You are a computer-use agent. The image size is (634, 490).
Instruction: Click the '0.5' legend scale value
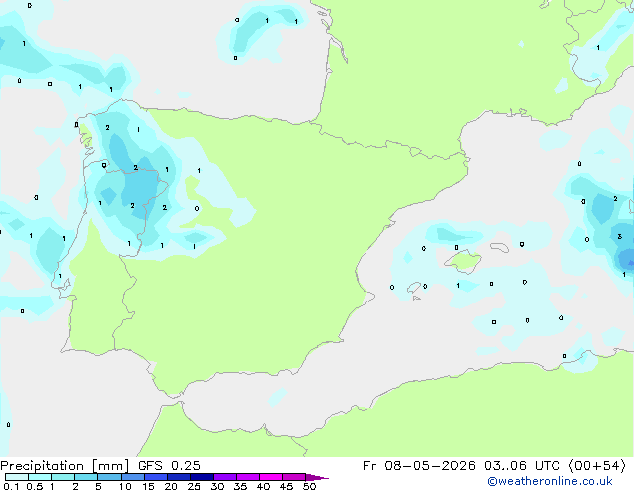pyautogui.click(x=34, y=486)
